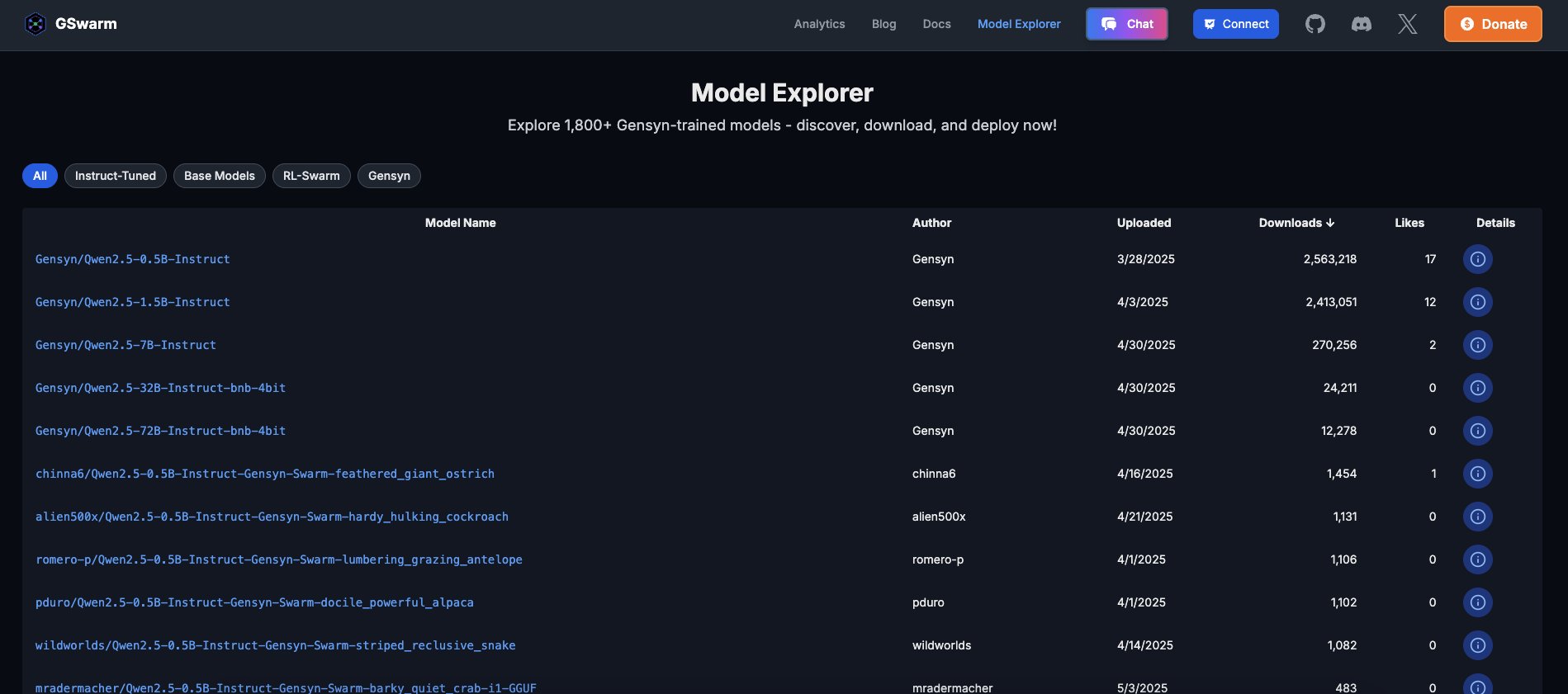This screenshot has height=694, width=1568.
Task: Click the GSwarm brand name
Action: pyautogui.click(x=86, y=24)
